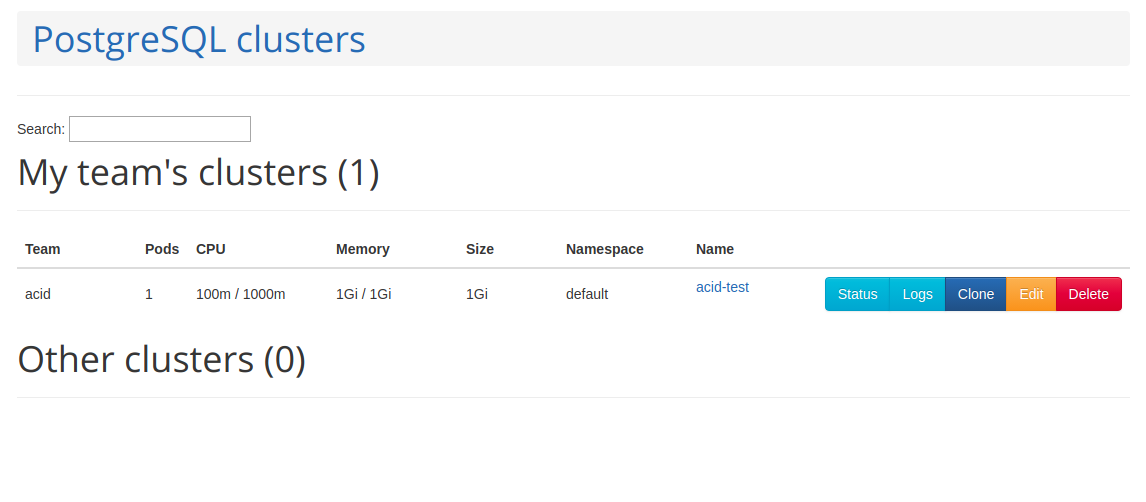View Logs for the acid-test cluster
The width and height of the screenshot is (1146, 502).
tap(917, 294)
